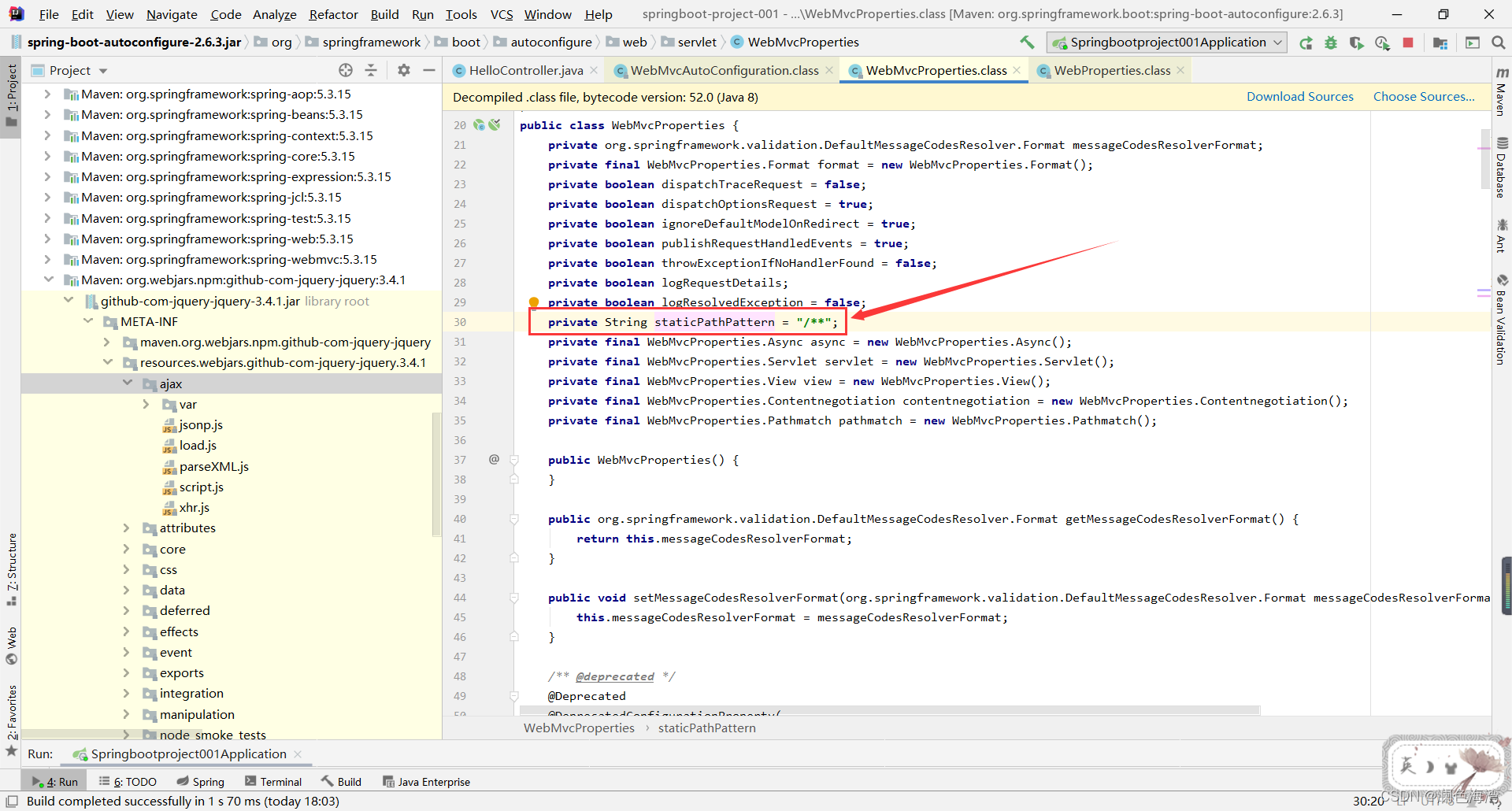Switch to WebProperties.class tab
The width and height of the screenshot is (1512, 811).
pos(1111,70)
